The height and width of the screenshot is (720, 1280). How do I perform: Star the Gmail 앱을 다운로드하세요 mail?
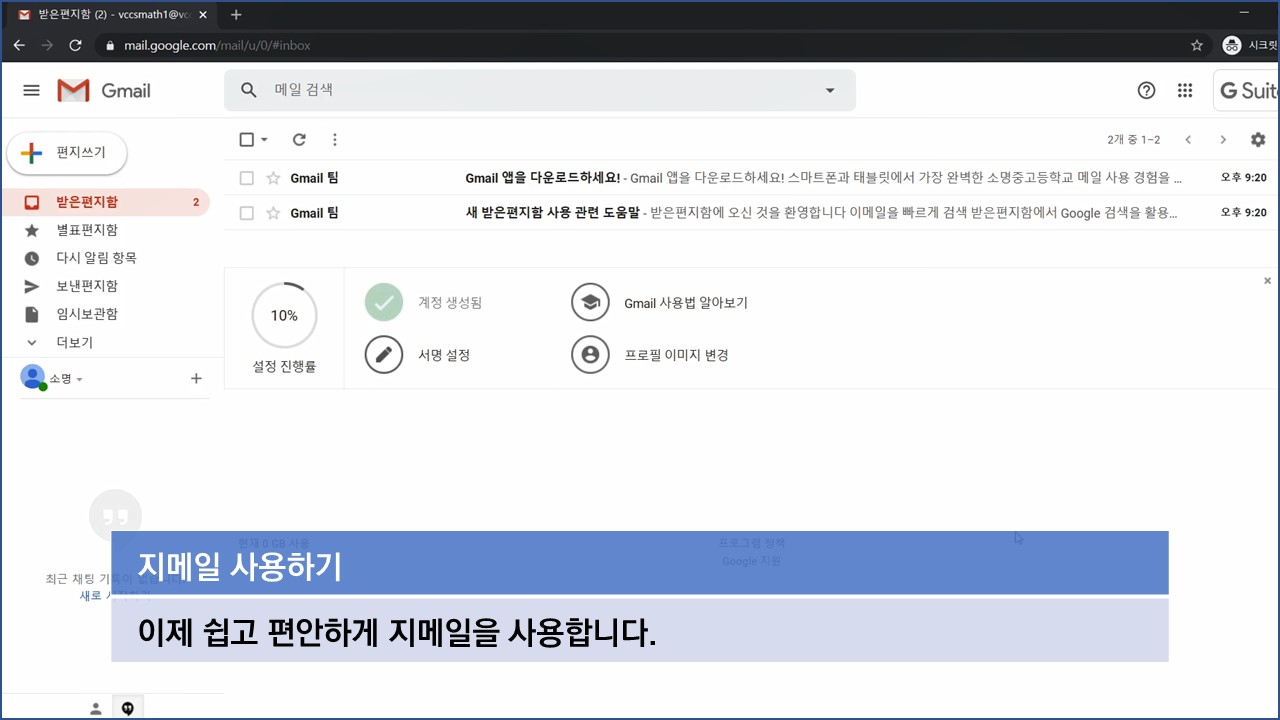[x=273, y=178]
